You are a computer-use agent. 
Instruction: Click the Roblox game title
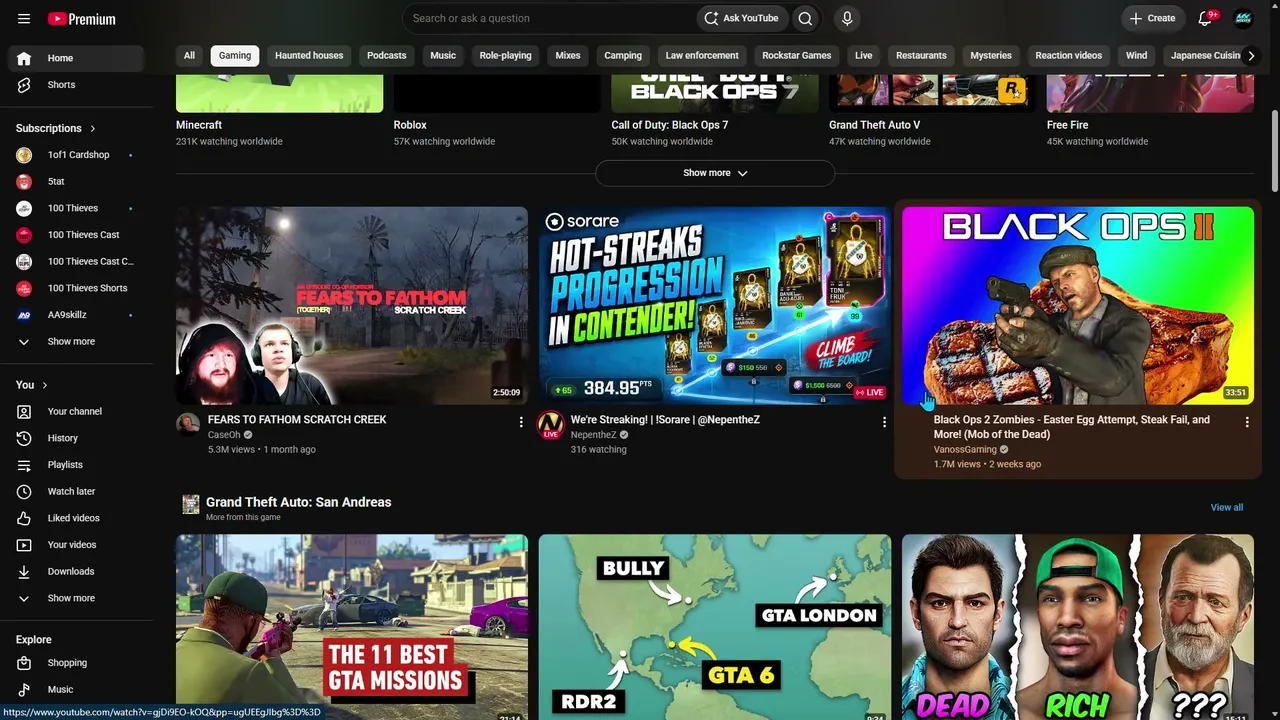[x=410, y=125]
